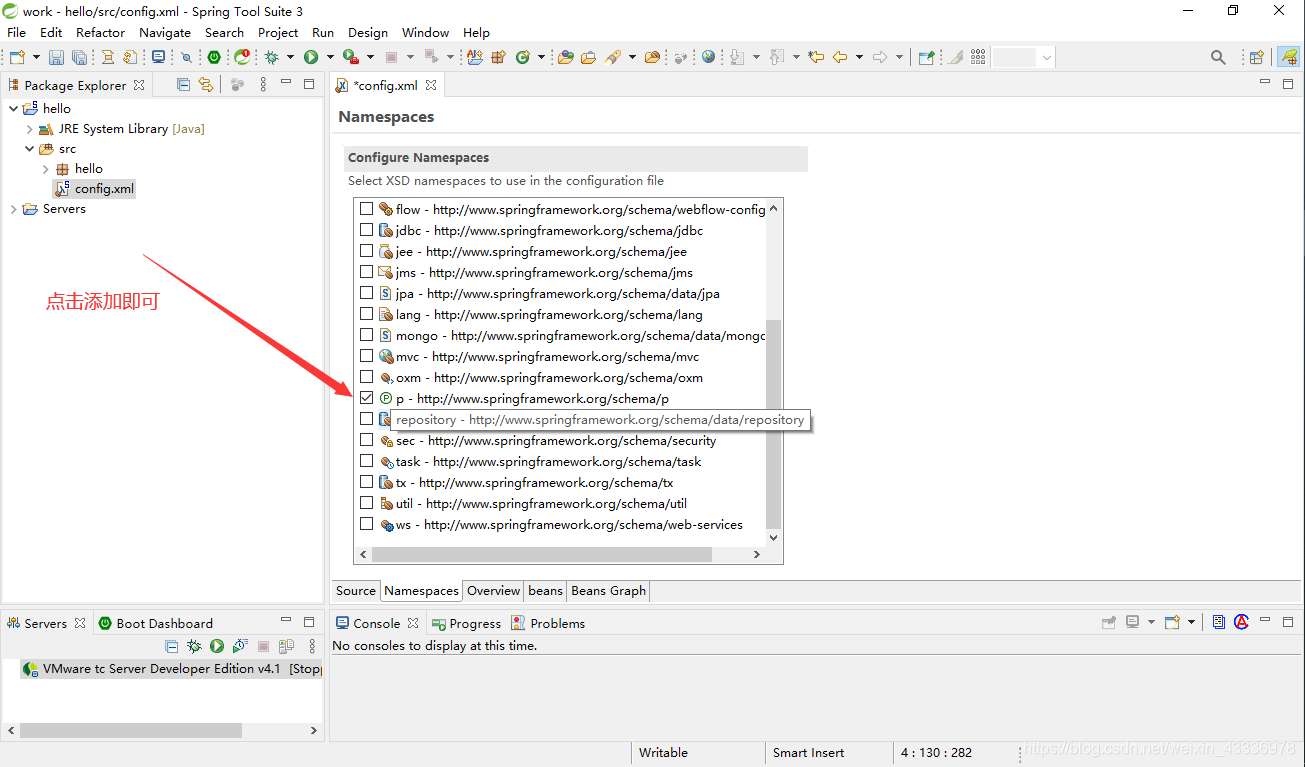The image size is (1305, 767).
Task: Open the Project menu
Action: tap(278, 32)
